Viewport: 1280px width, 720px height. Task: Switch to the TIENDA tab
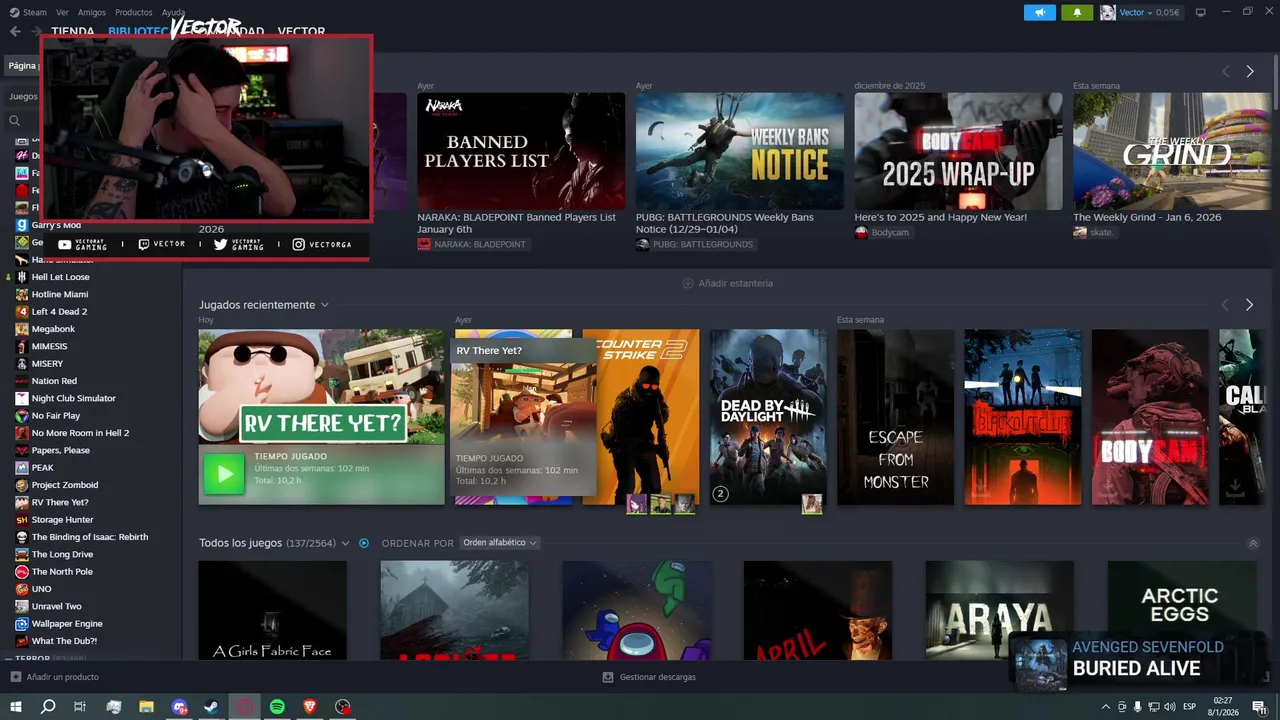73,32
